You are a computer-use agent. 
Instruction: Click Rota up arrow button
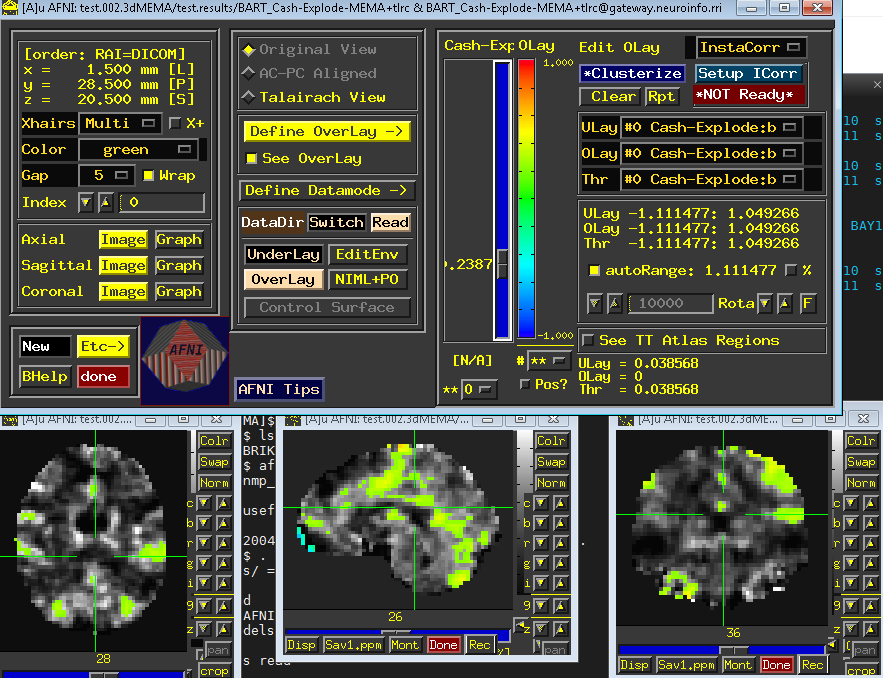click(784, 304)
